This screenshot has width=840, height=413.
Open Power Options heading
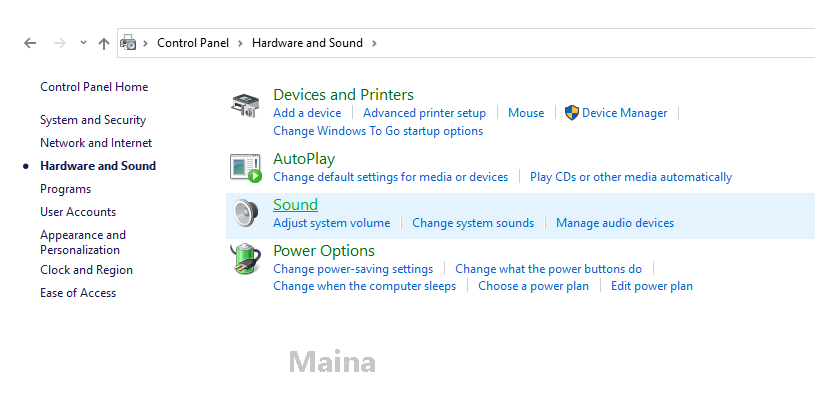[324, 251]
